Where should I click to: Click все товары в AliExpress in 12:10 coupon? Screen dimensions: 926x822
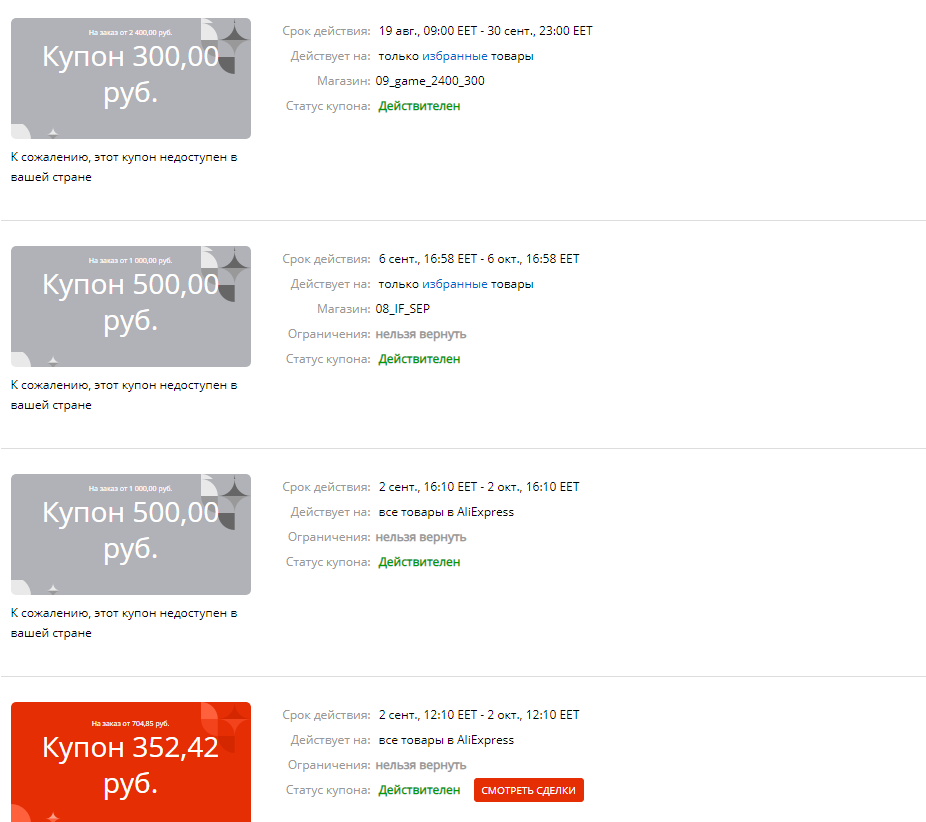click(446, 740)
